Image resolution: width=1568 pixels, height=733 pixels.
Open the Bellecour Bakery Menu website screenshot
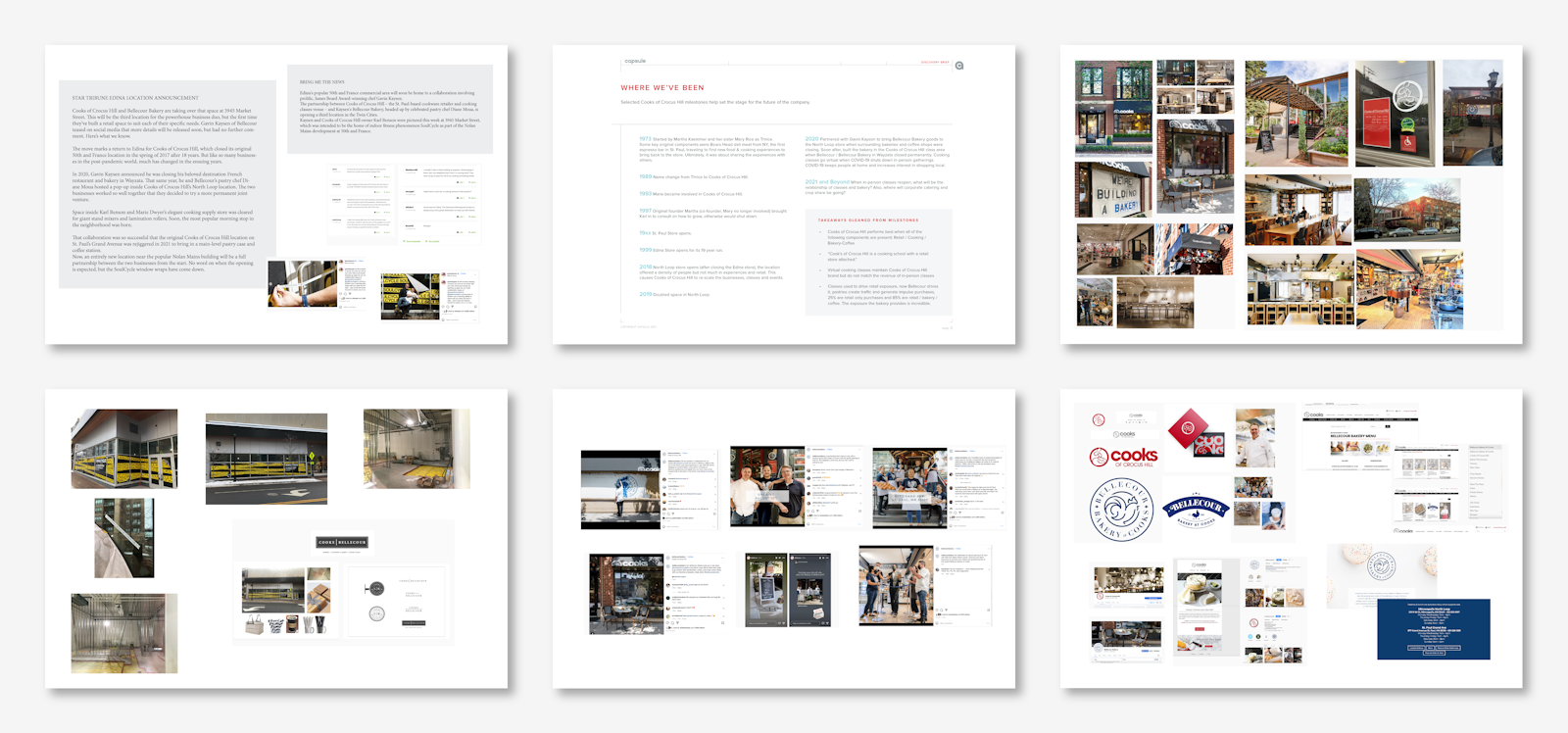[x=1359, y=439]
